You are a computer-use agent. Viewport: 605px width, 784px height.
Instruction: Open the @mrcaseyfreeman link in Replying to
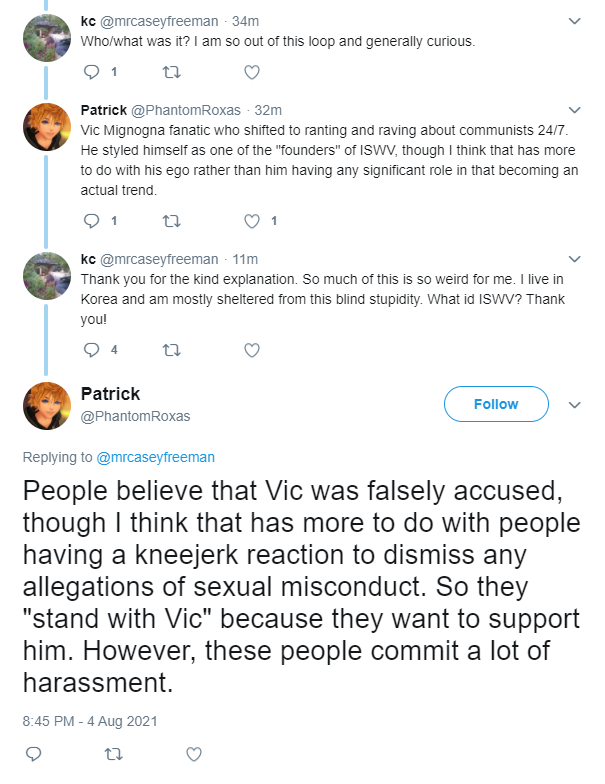(x=156, y=457)
